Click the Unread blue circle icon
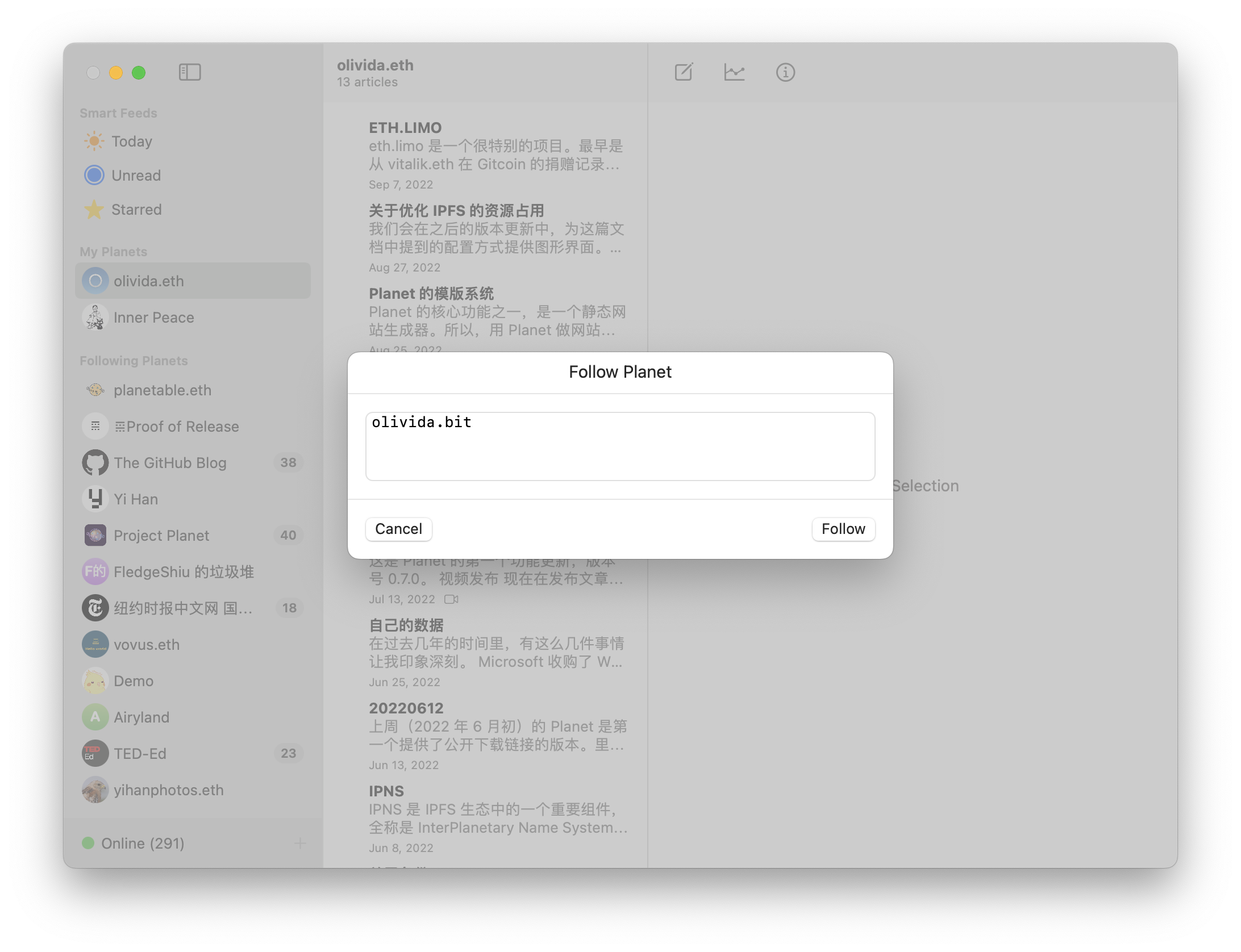The height and width of the screenshot is (952, 1241). 94,176
